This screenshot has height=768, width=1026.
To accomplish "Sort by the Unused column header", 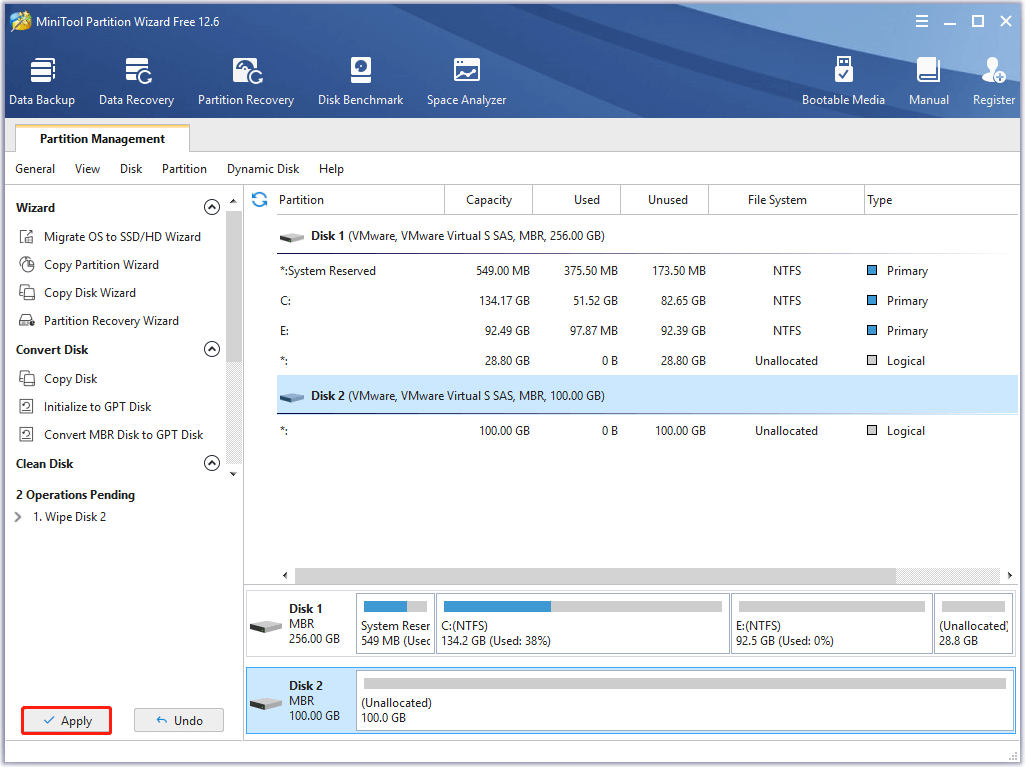I will 665,200.
